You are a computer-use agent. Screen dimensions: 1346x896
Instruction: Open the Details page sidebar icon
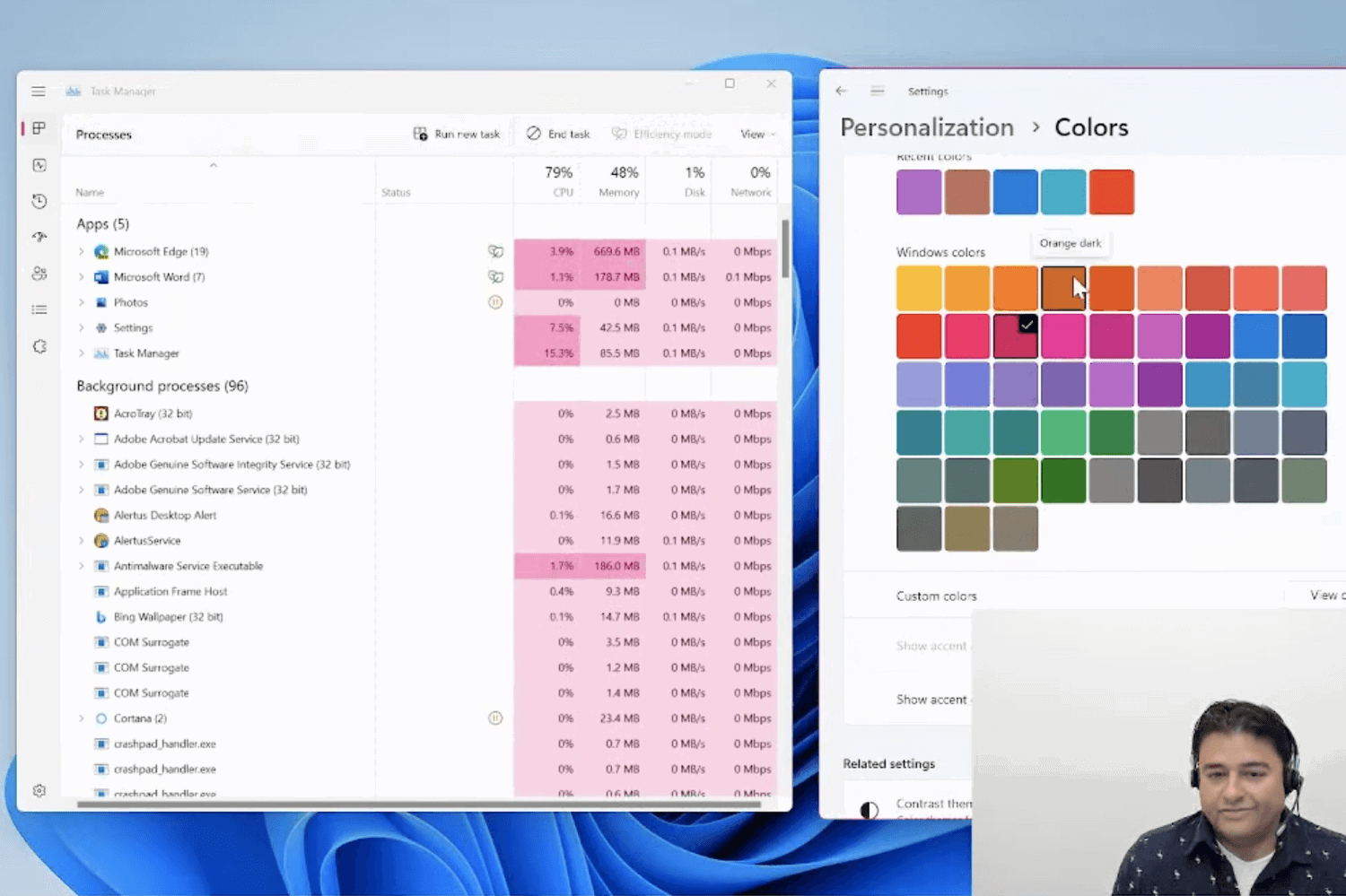[x=39, y=309]
